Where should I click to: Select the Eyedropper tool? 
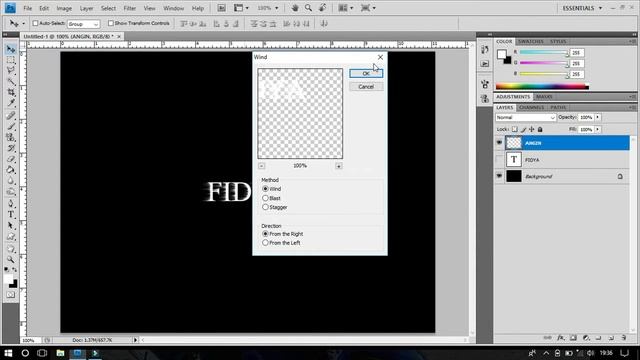[x=11, y=103]
